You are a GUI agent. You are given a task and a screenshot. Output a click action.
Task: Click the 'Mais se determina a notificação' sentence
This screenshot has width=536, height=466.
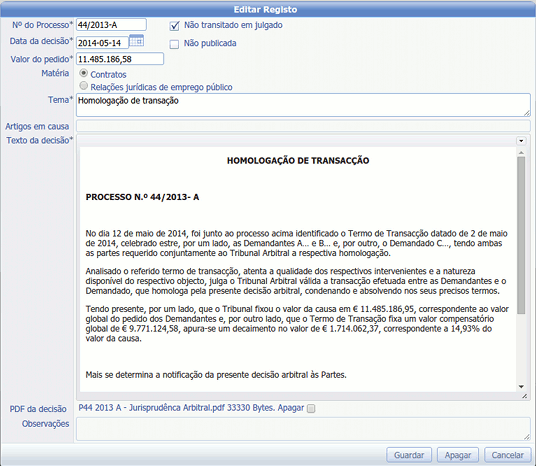coord(216,375)
